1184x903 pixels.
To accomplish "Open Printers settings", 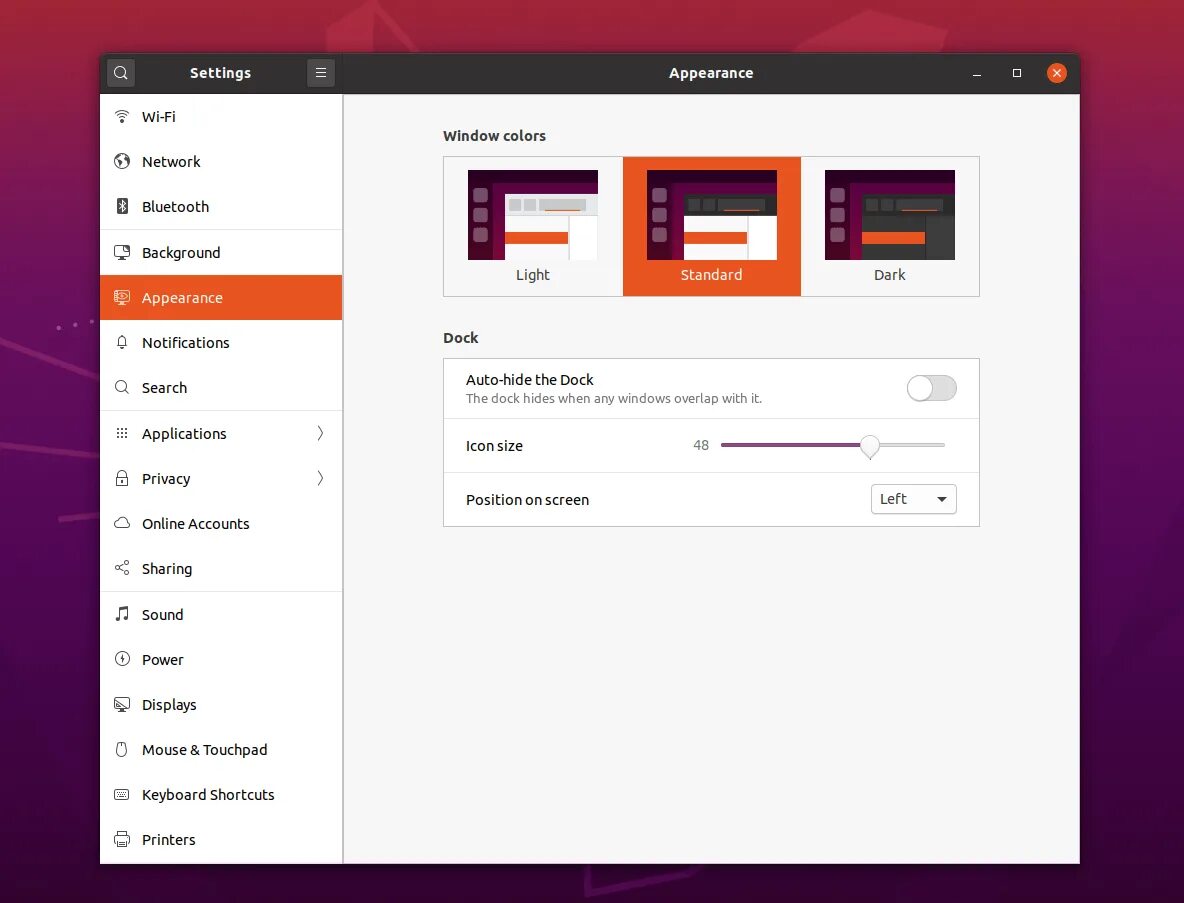I will point(221,839).
